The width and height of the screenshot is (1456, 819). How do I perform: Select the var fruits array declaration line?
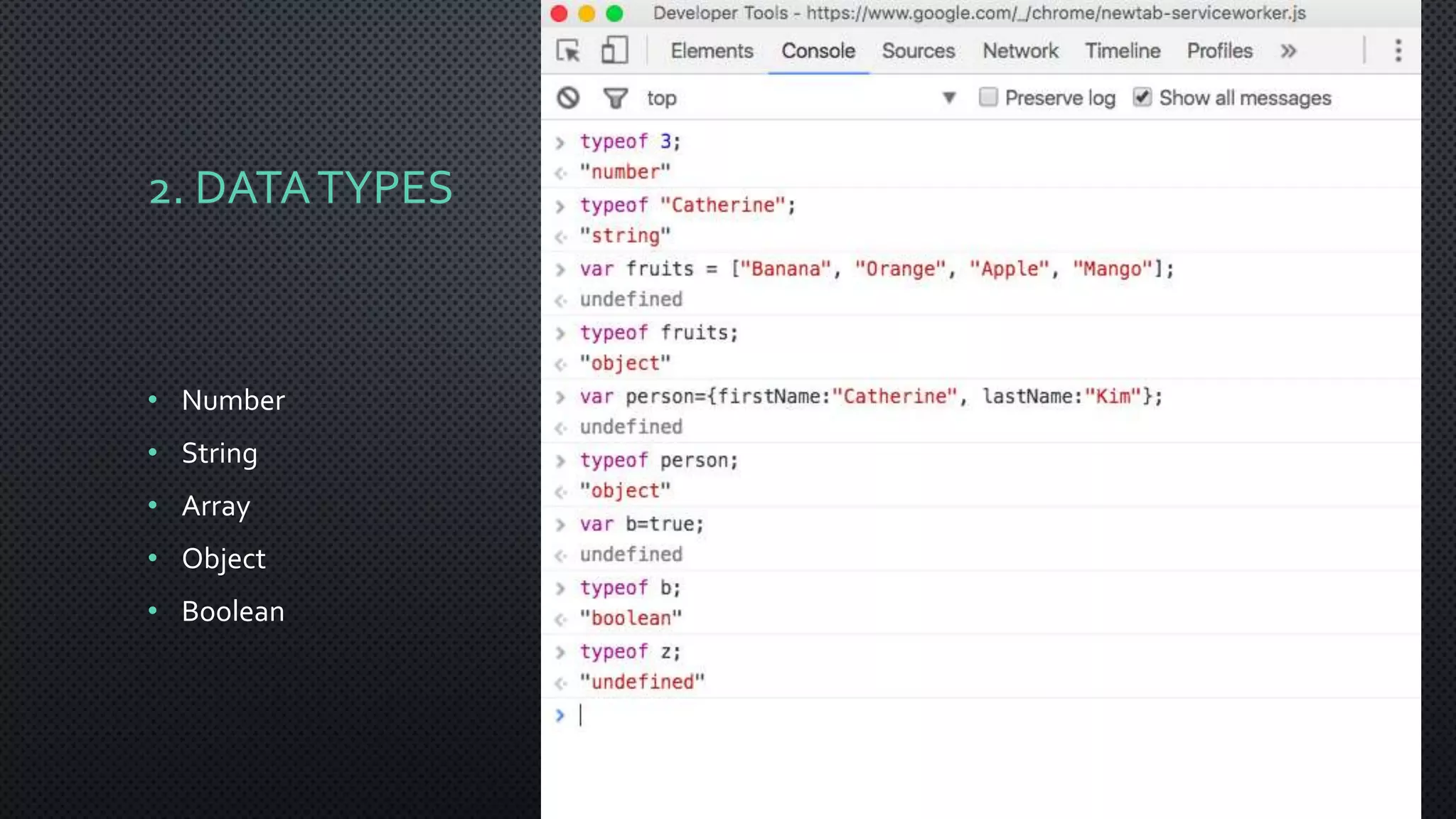coord(877,269)
